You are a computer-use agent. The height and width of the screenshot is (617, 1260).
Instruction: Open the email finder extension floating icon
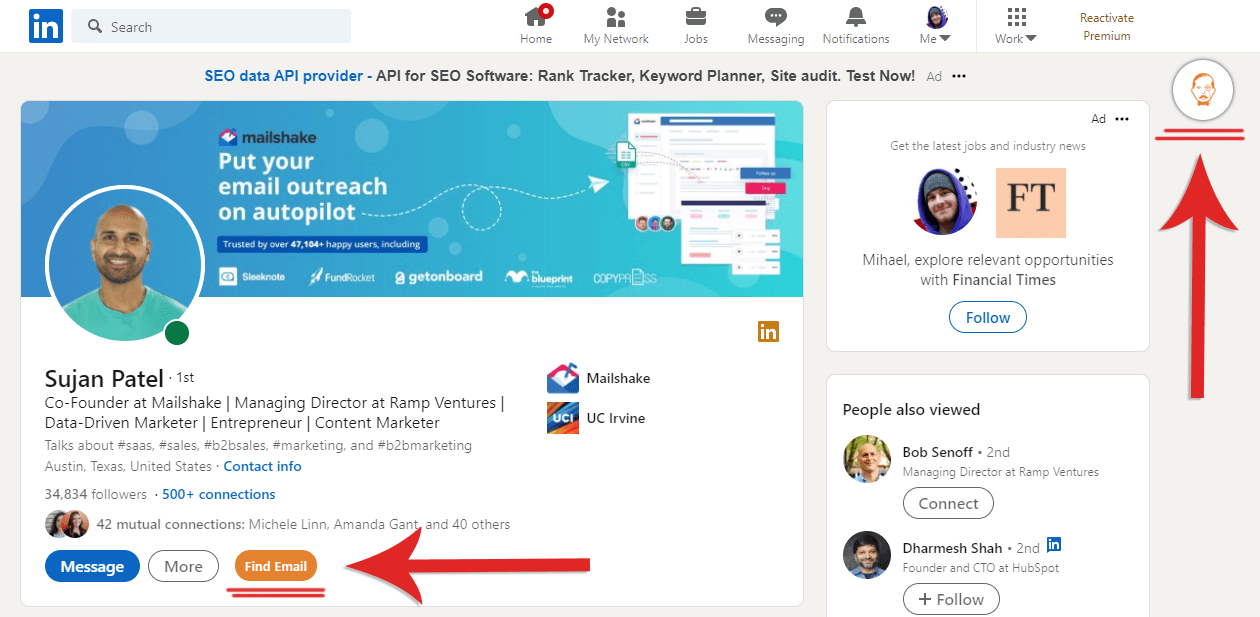(x=1203, y=91)
